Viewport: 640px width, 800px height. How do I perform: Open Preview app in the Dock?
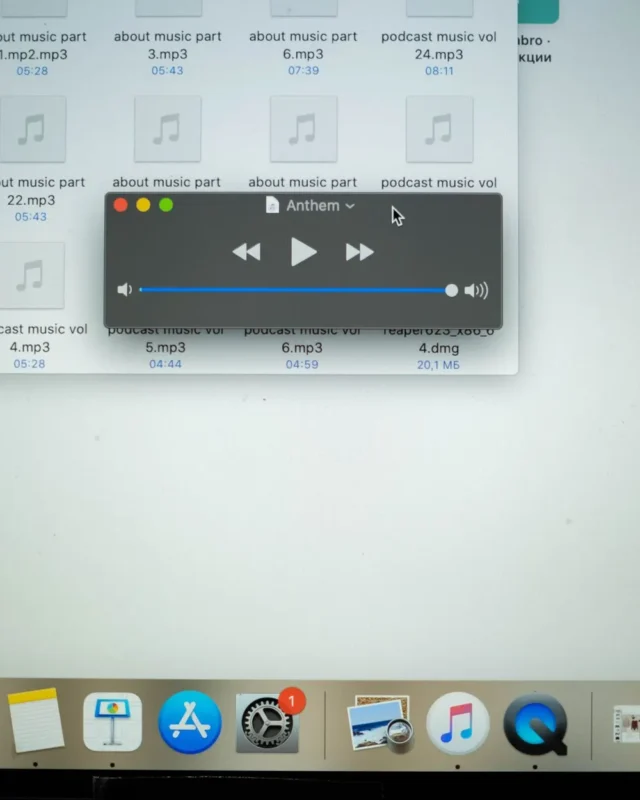(x=380, y=723)
